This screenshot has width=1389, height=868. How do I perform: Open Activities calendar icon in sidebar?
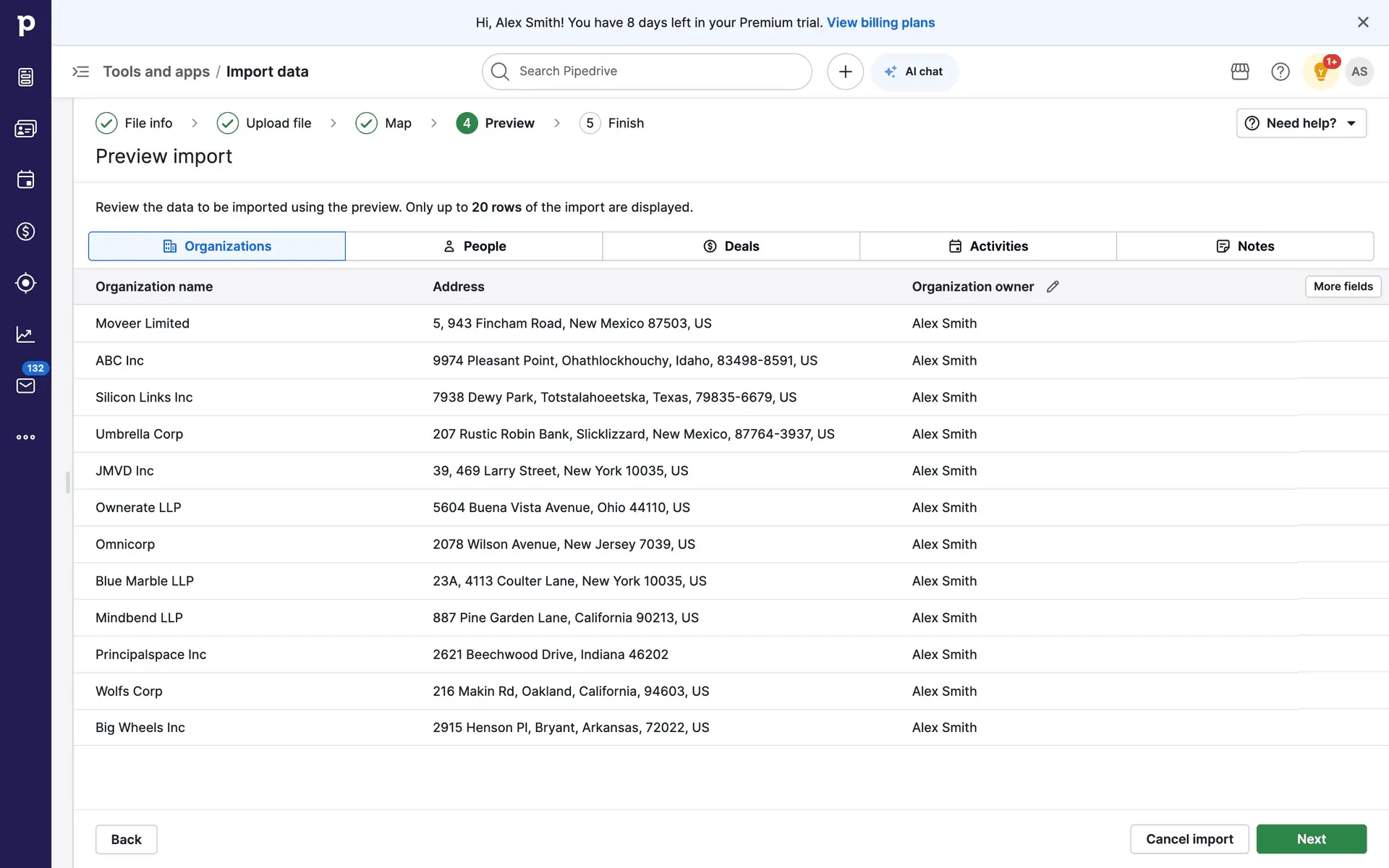(x=25, y=179)
